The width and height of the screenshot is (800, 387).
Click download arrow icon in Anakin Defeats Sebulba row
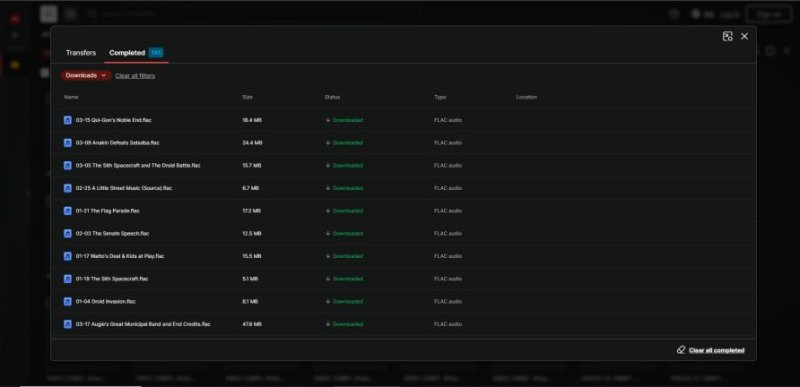pyautogui.click(x=328, y=143)
